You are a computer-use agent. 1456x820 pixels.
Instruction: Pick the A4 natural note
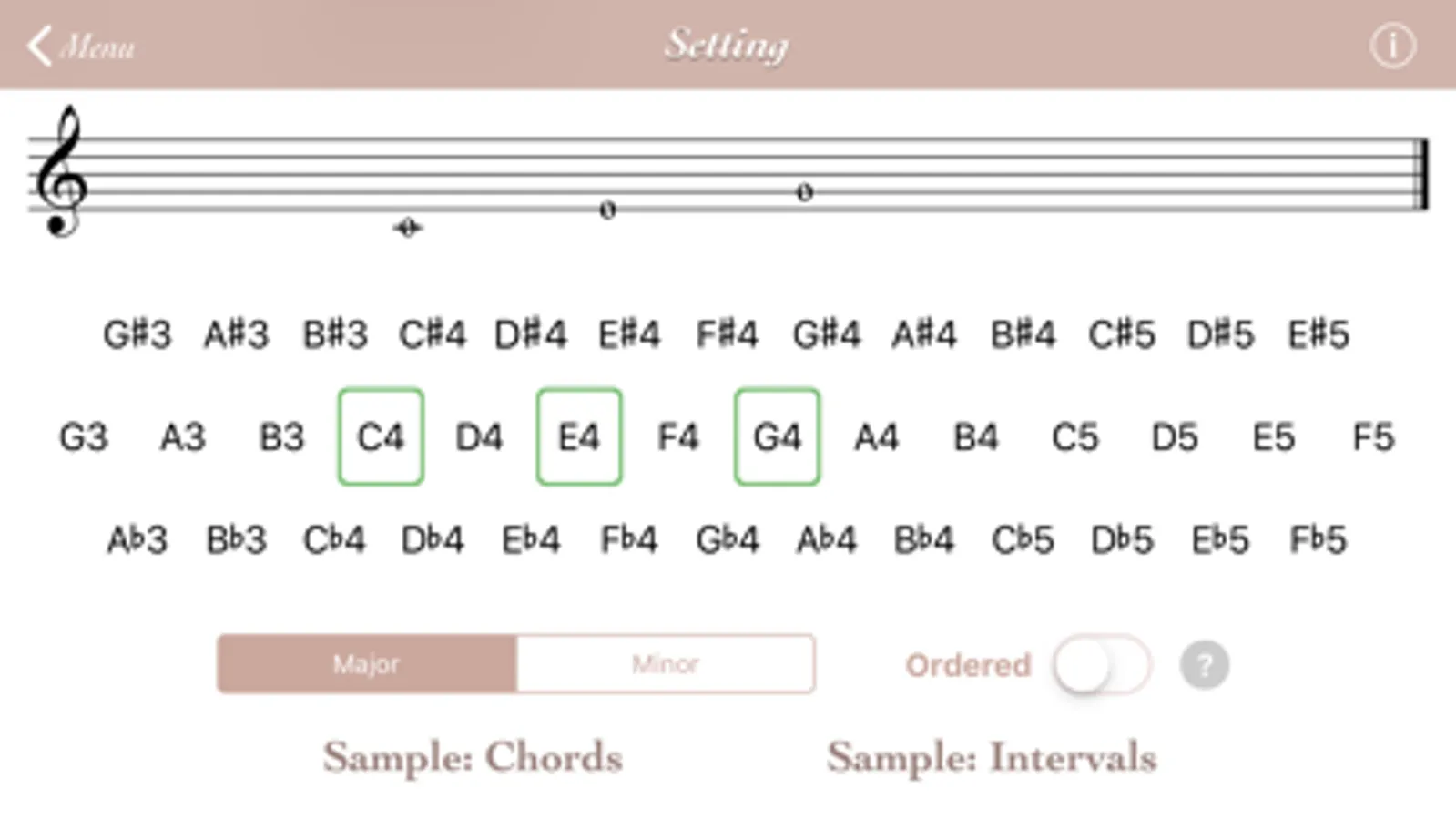click(x=876, y=437)
